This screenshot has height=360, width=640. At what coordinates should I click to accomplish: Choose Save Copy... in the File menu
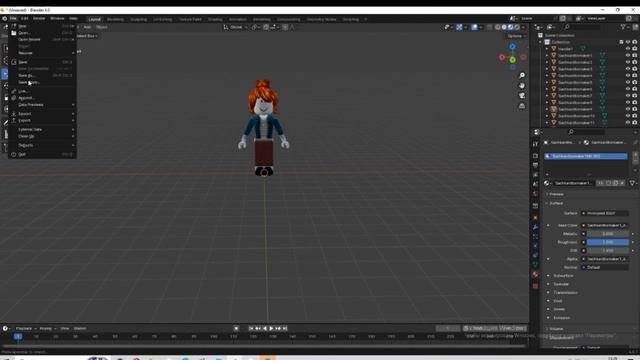point(42,82)
